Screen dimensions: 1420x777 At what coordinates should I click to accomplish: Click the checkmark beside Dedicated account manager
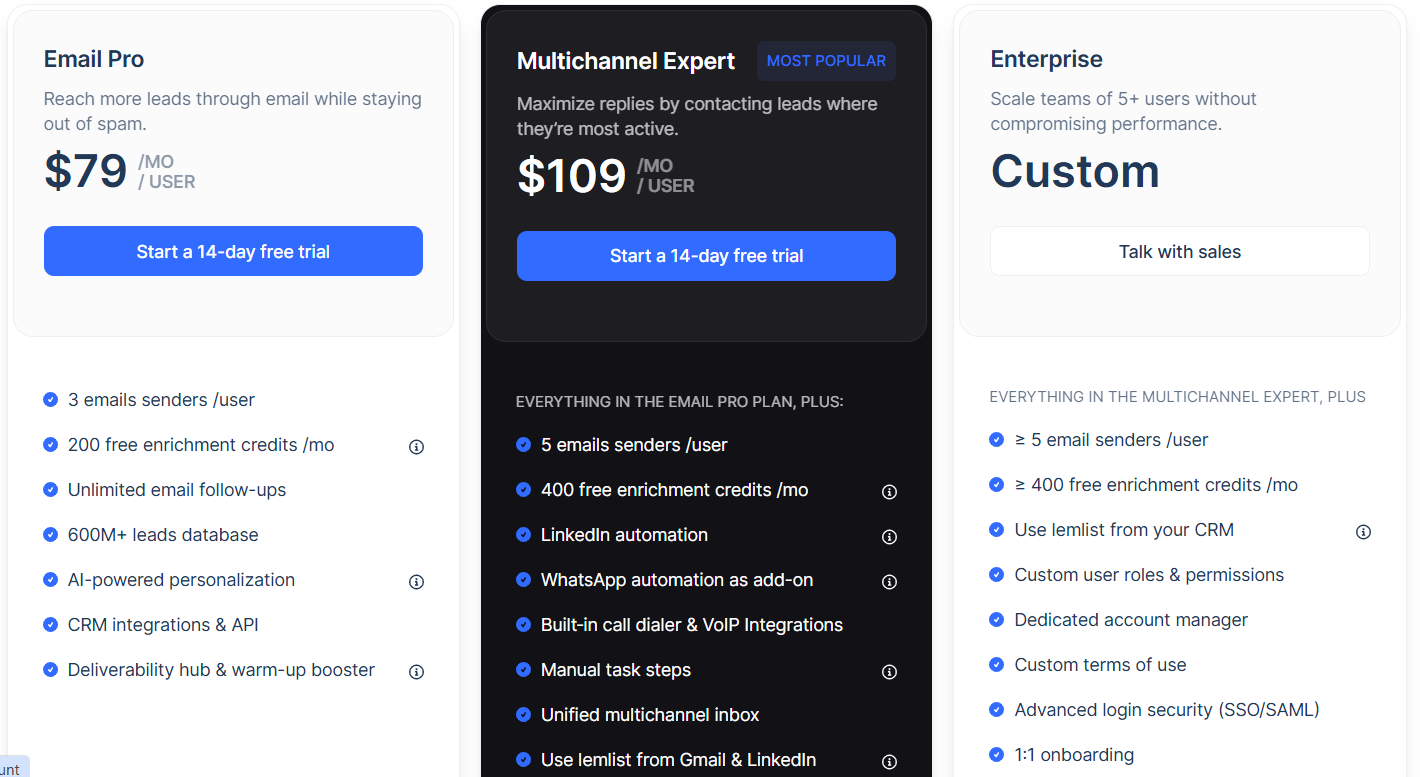(x=996, y=619)
